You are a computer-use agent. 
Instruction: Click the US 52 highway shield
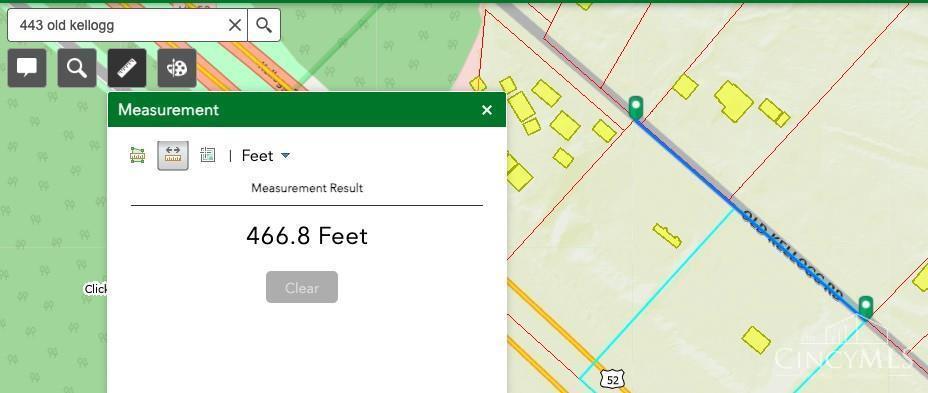pyautogui.click(x=613, y=380)
